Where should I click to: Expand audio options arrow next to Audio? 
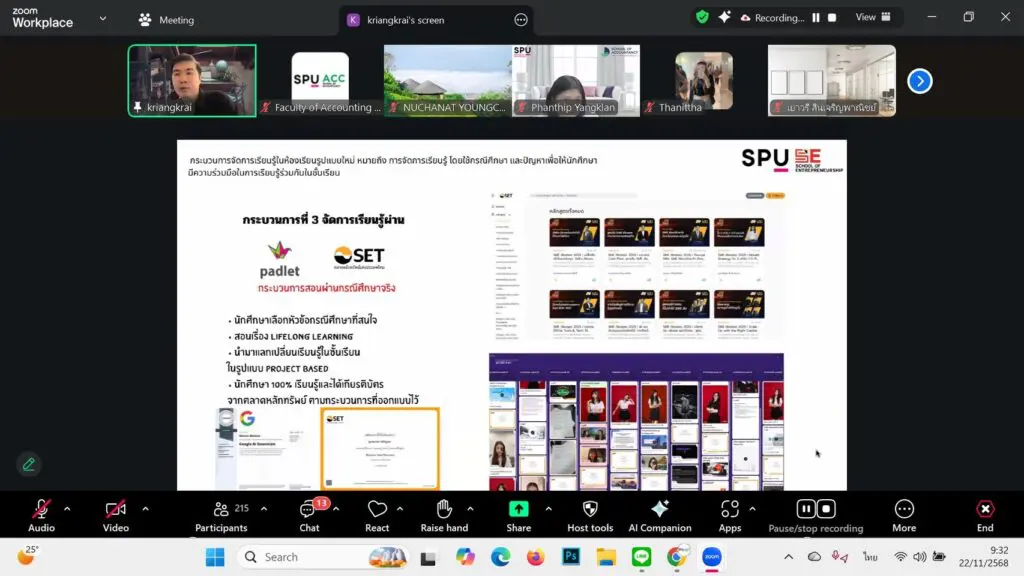[x=67, y=509]
